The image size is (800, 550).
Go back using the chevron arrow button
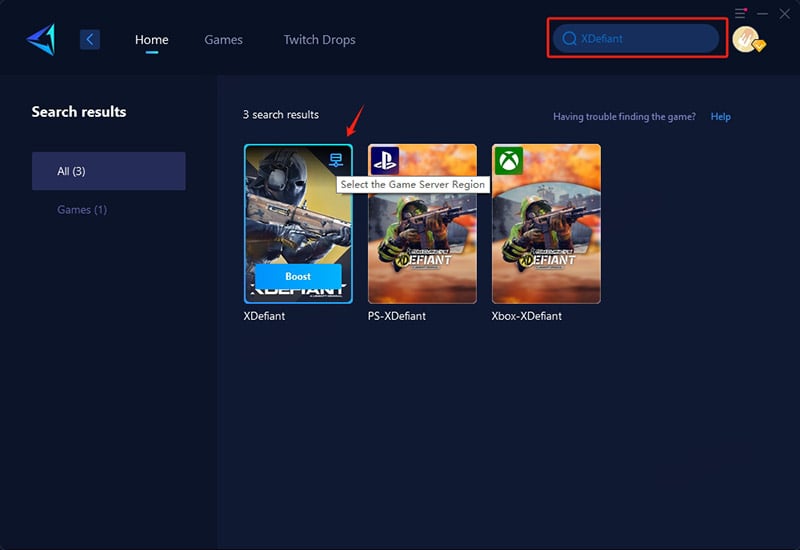pos(90,39)
